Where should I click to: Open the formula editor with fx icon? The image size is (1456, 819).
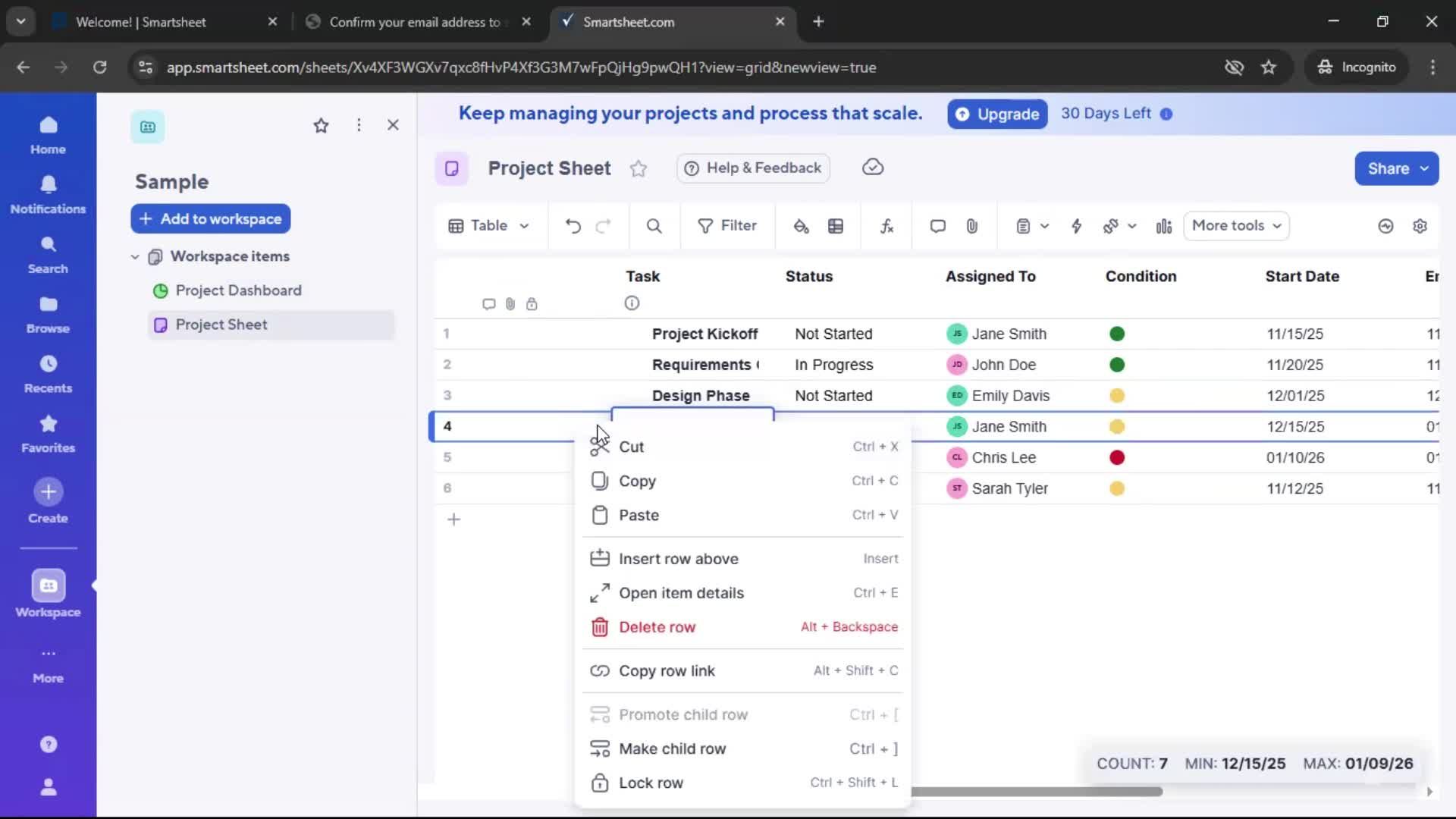(886, 225)
